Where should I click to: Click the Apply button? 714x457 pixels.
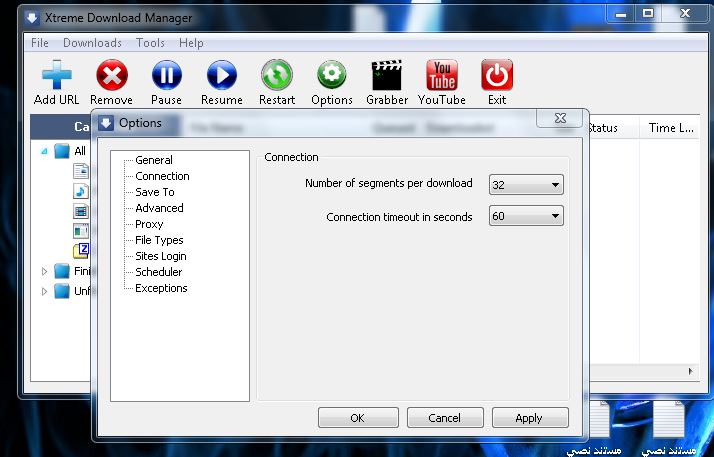[x=528, y=418]
